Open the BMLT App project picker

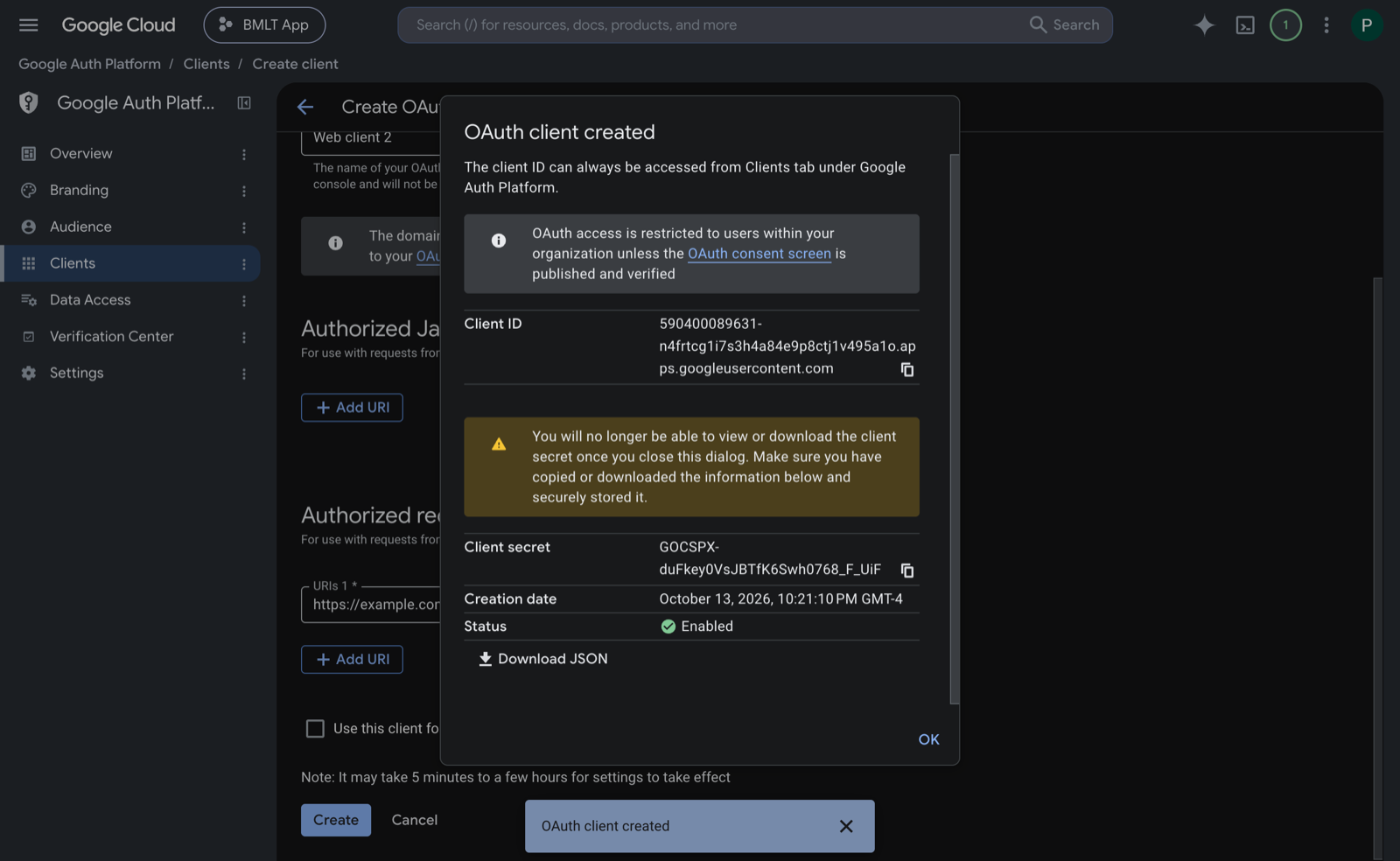264,25
